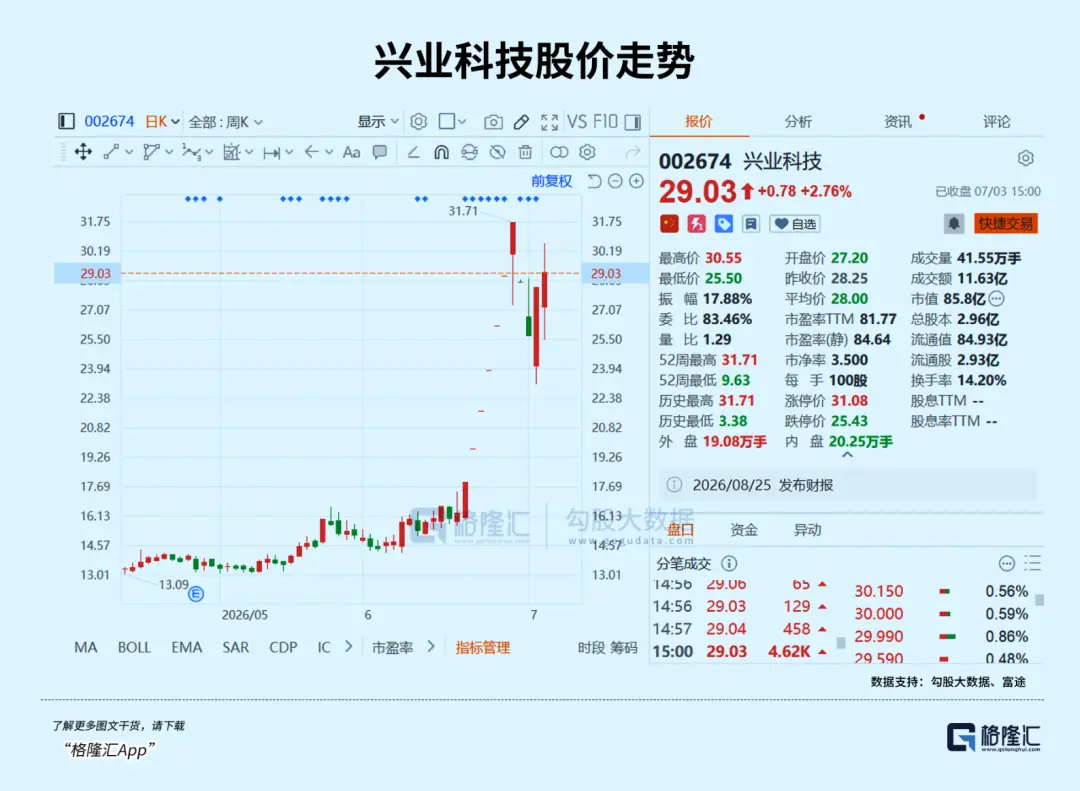Open the VS compare button
Image resolution: width=1080 pixels, height=791 pixels.
coord(577,122)
